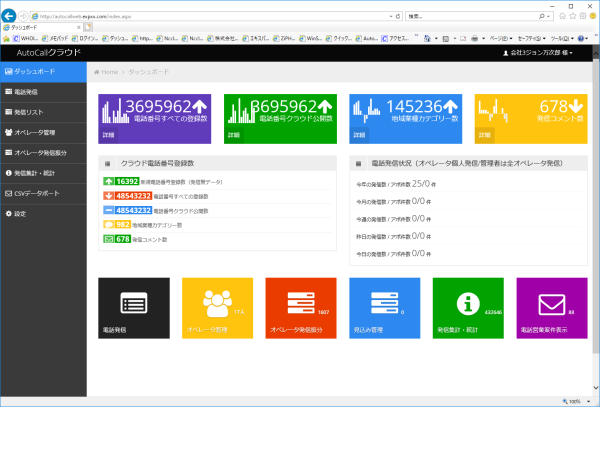Open the black 電話発信 tile
The image size is (600, 450).
(x=133, y=307)
